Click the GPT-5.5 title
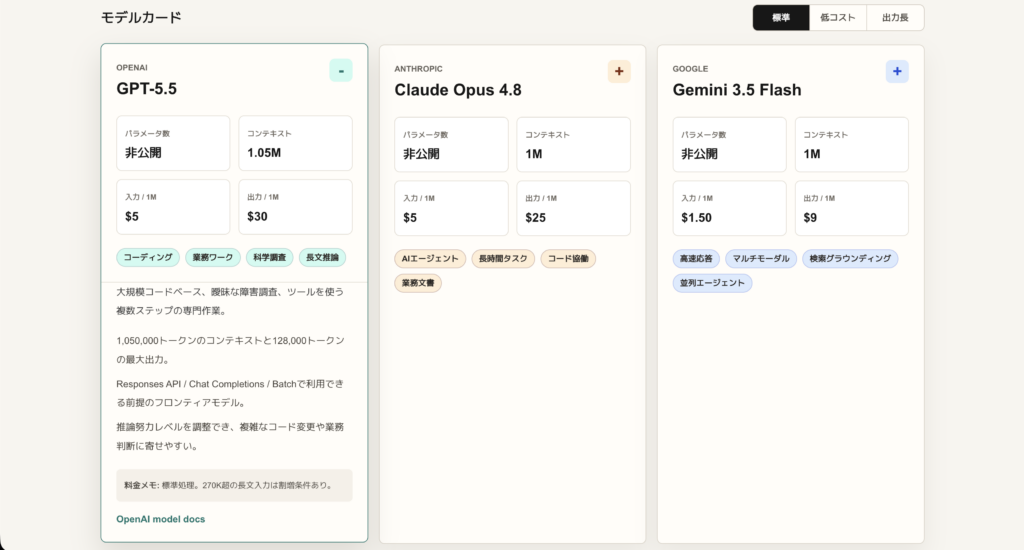This screenshot has height=550, width=1024. (x=147, y=89)
